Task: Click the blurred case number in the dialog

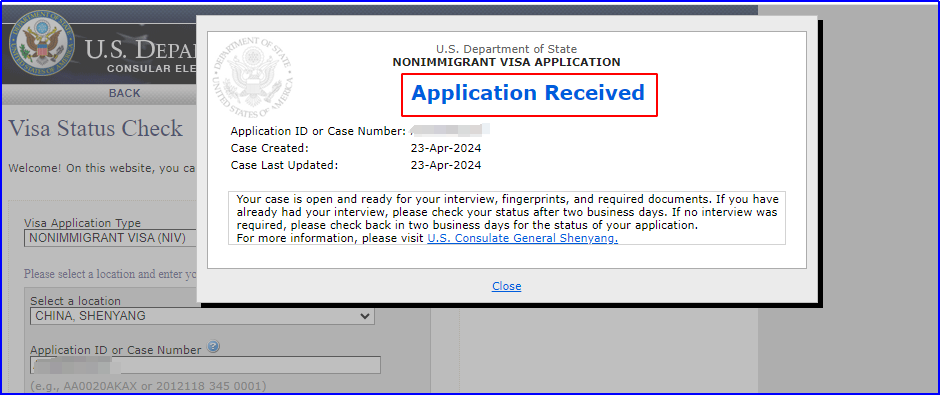Action: point(450,130)
